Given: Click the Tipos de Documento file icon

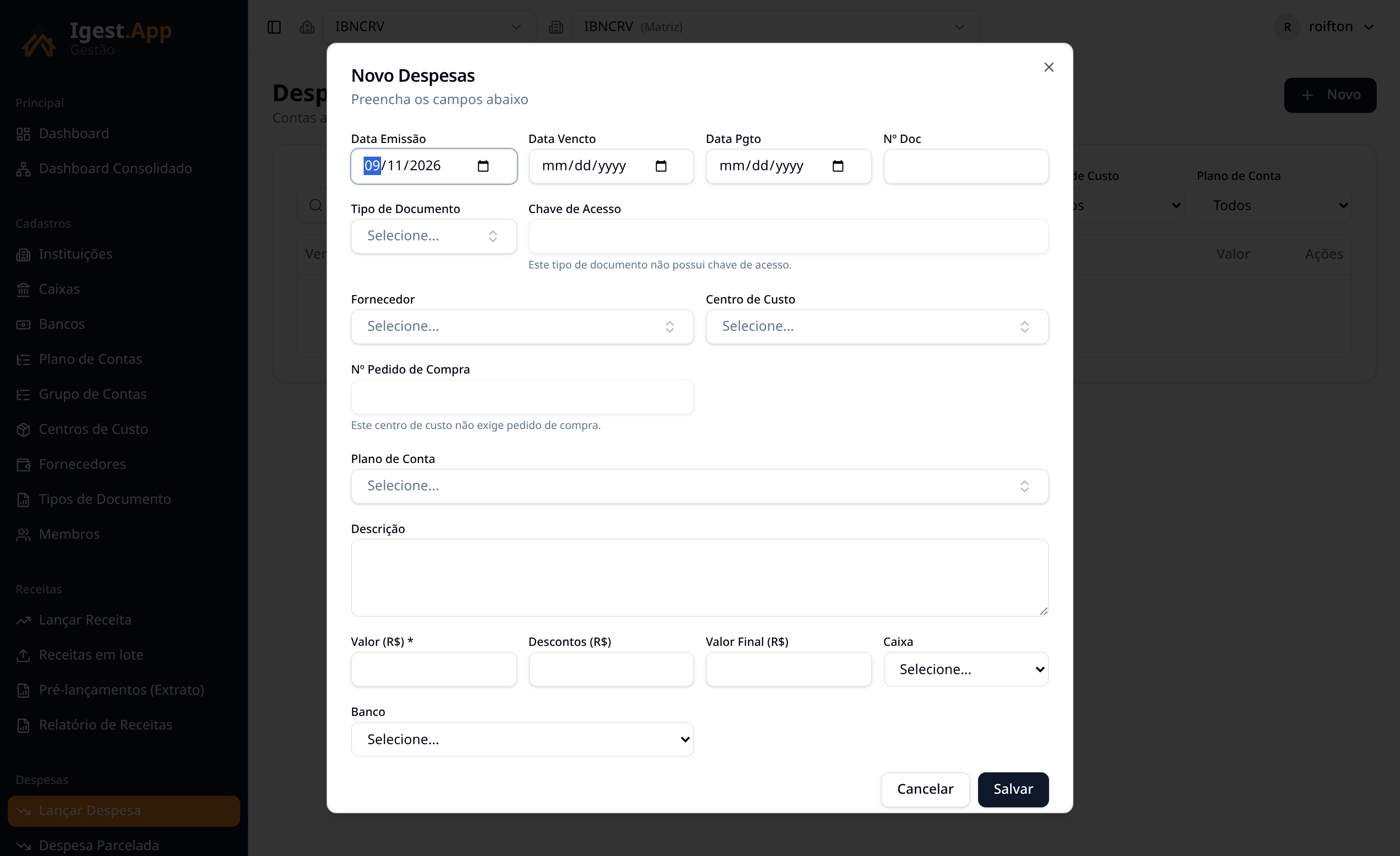Looking at the screenshot, I should (23, 499).
